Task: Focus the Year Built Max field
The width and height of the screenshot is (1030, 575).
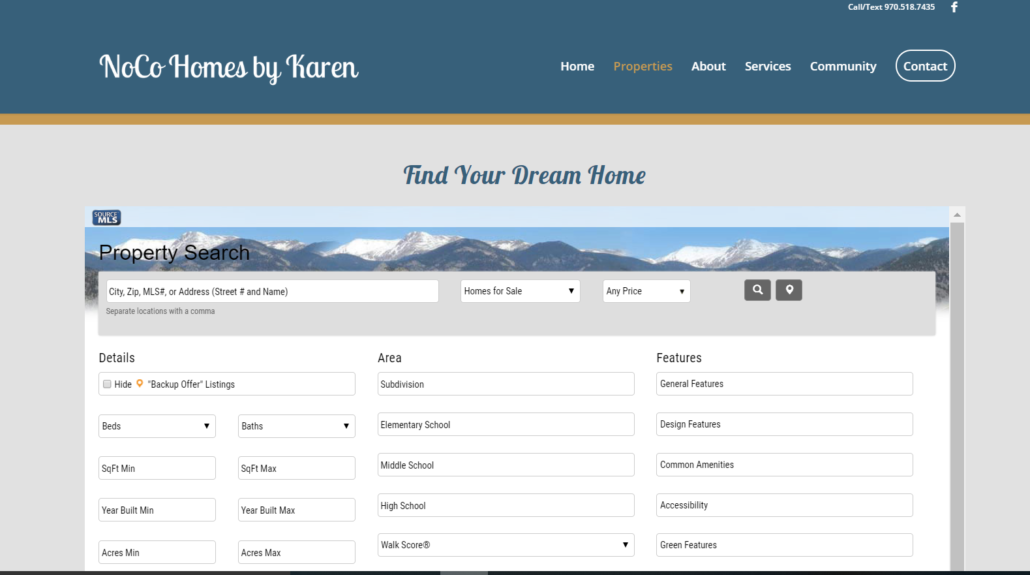Action: coord(296,510)
